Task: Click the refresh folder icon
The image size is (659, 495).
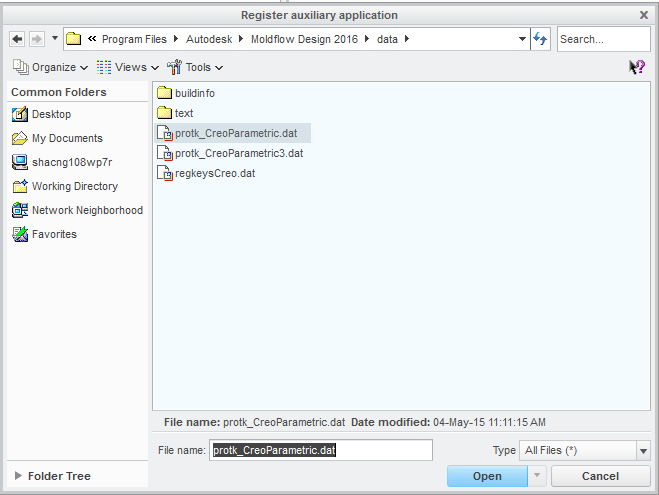Action: click(x=540, y=39)
